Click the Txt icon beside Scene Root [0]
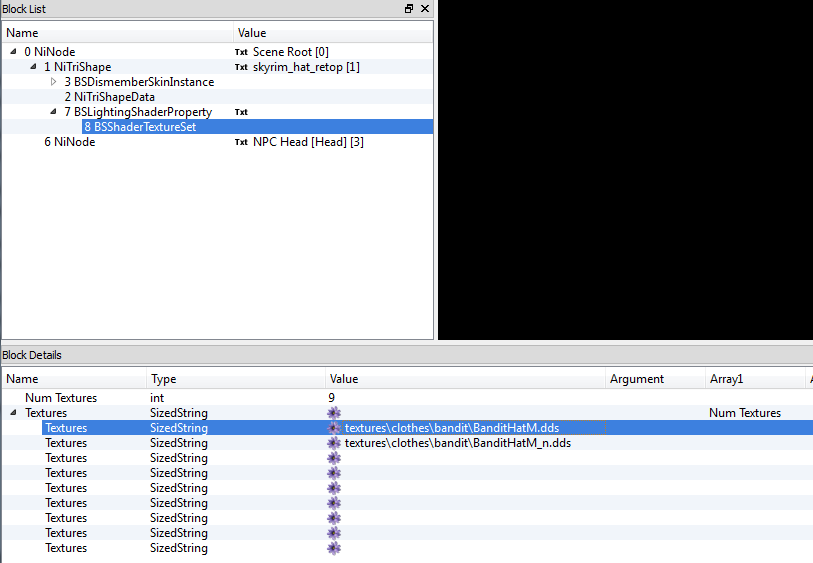Screen dimensions: 813x563 [241, 52]
